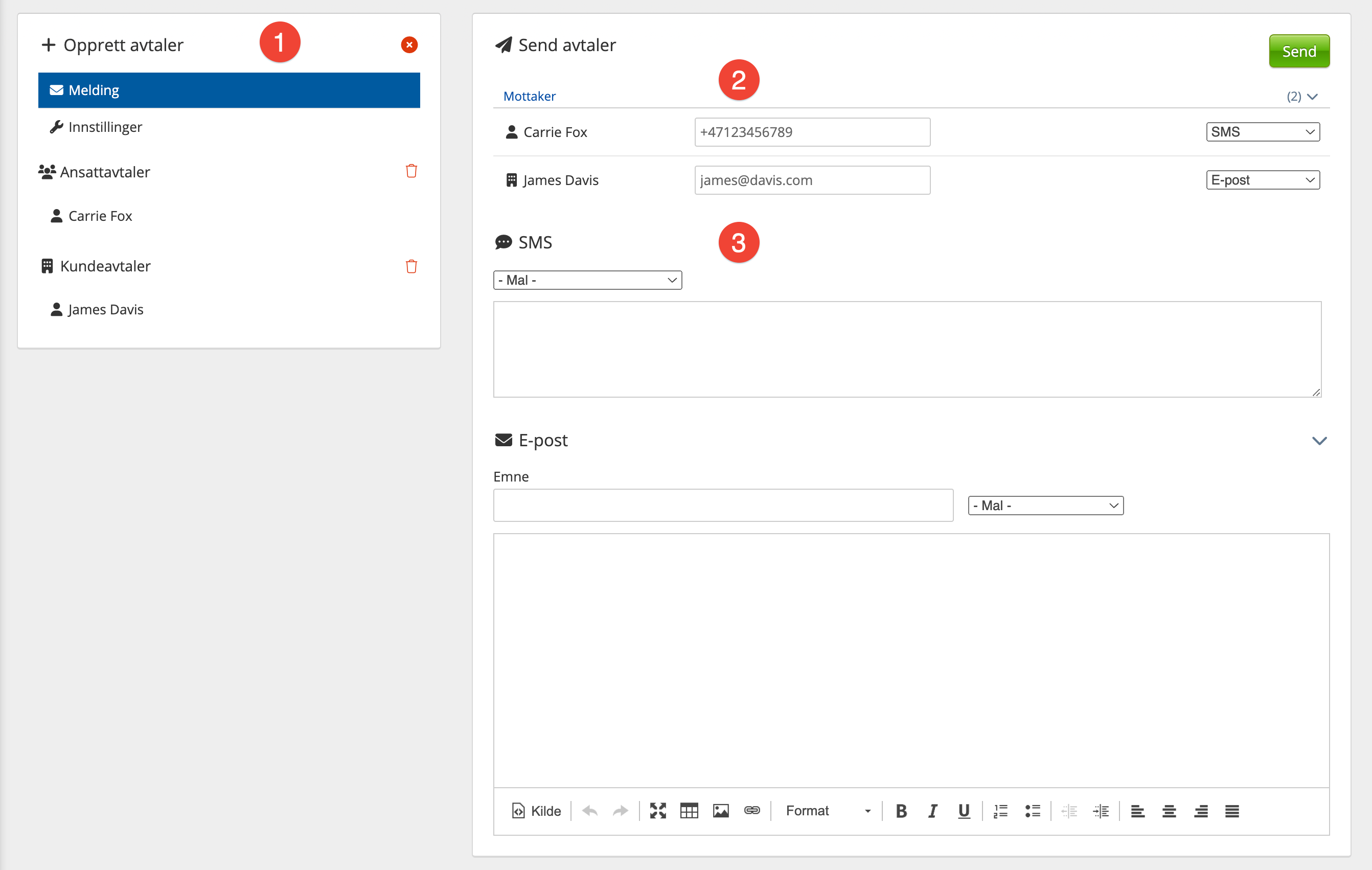Insert a numbered list
Screen dimensions: 1372x870
click(1000, 811)
